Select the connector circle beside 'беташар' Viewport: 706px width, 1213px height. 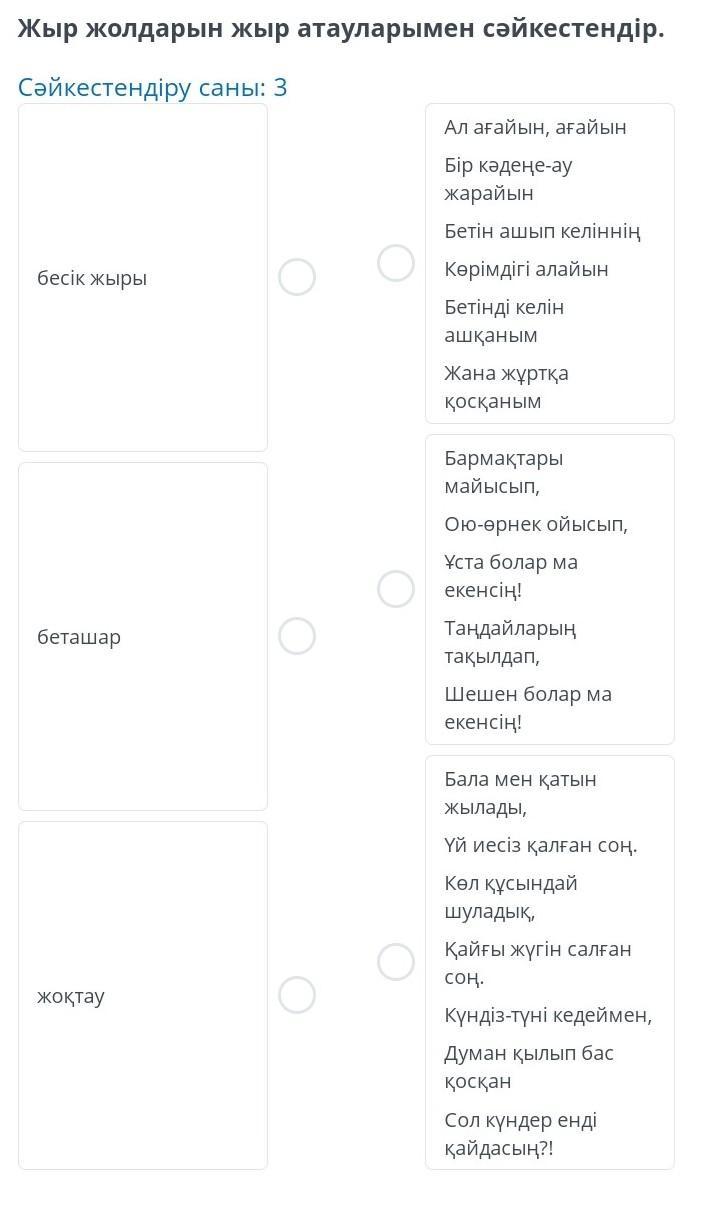coord(297,635)
